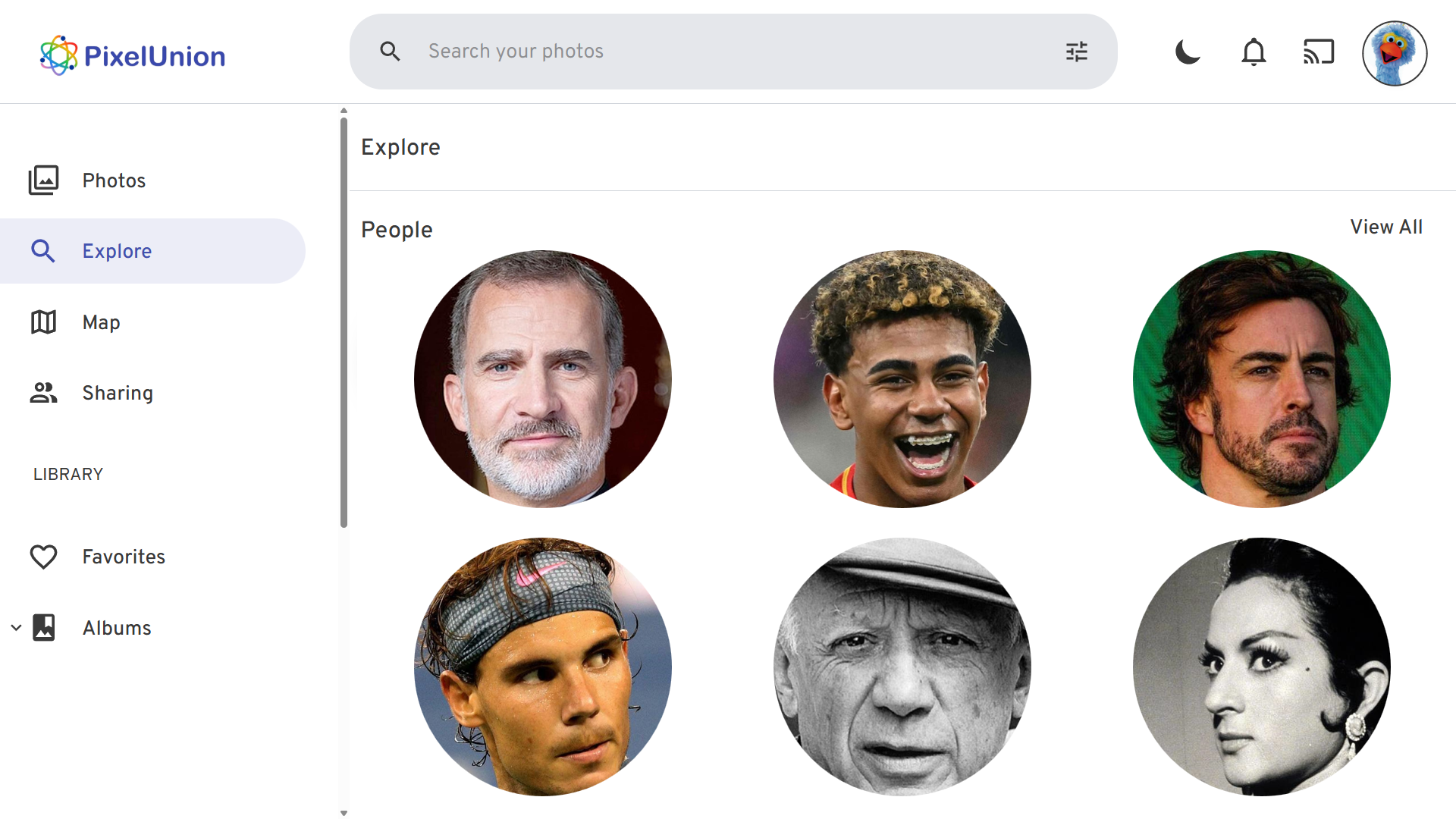Open Photos from the sidebar
Image resolution: width=1456 pixels, height=819 pixels.
(114, 180)
